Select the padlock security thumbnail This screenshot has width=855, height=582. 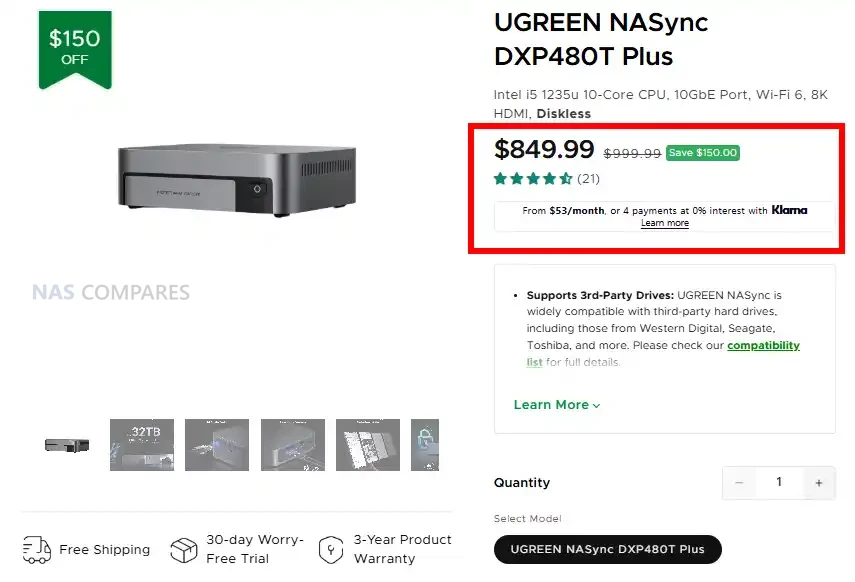425,444
